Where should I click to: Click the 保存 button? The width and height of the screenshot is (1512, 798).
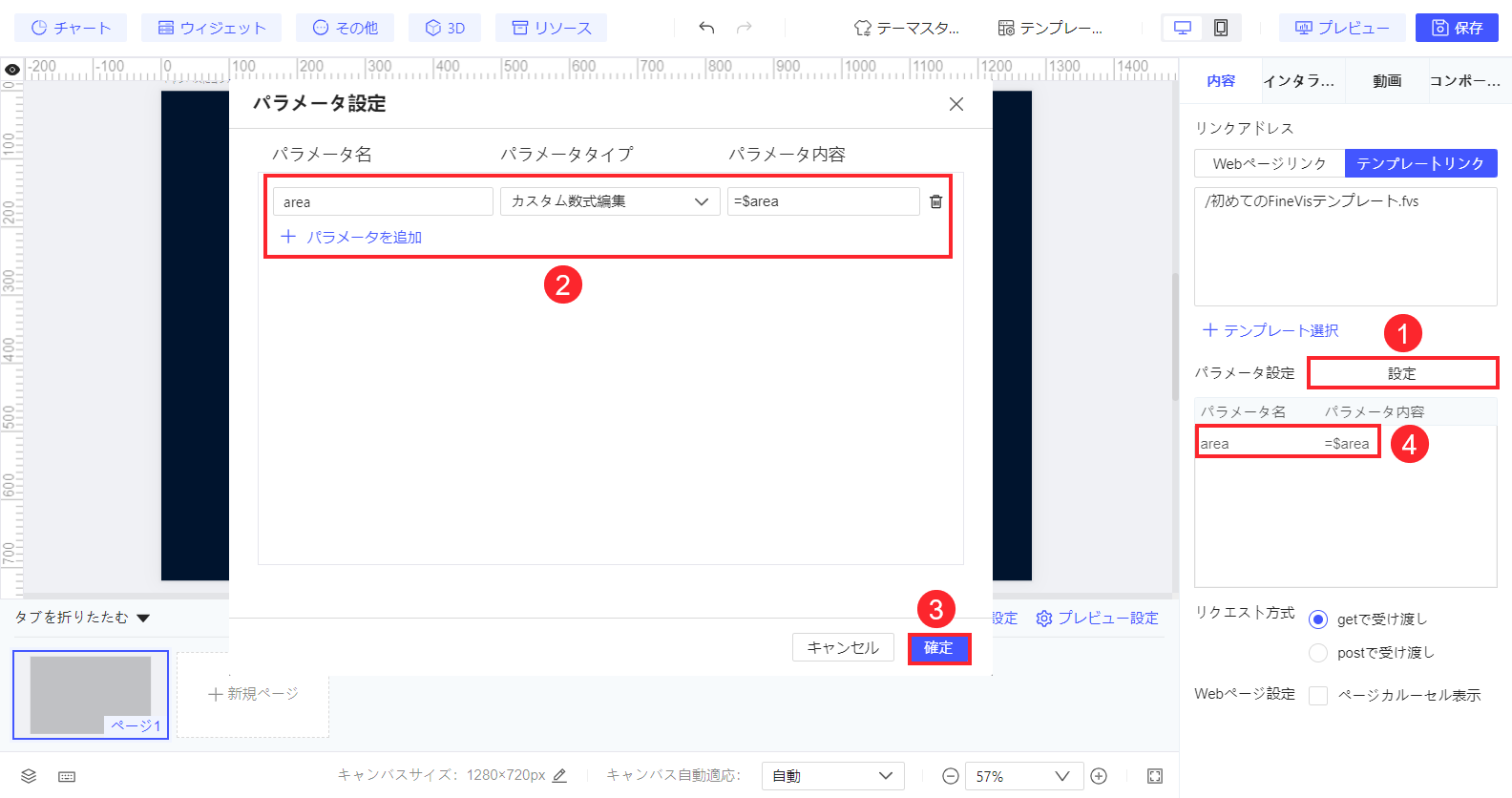pyautogui.click(x=1457, y=28)
